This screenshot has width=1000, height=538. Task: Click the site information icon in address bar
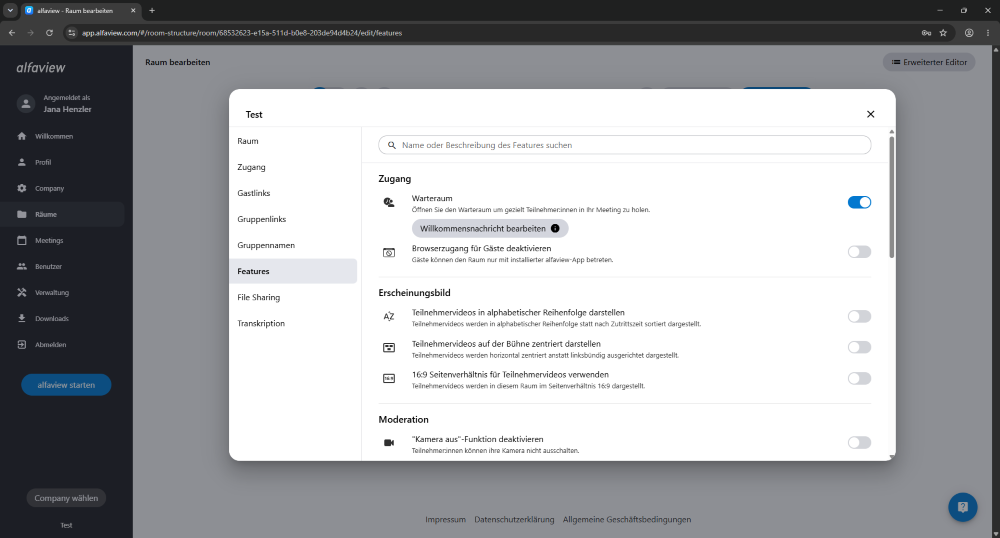(72, 33)
